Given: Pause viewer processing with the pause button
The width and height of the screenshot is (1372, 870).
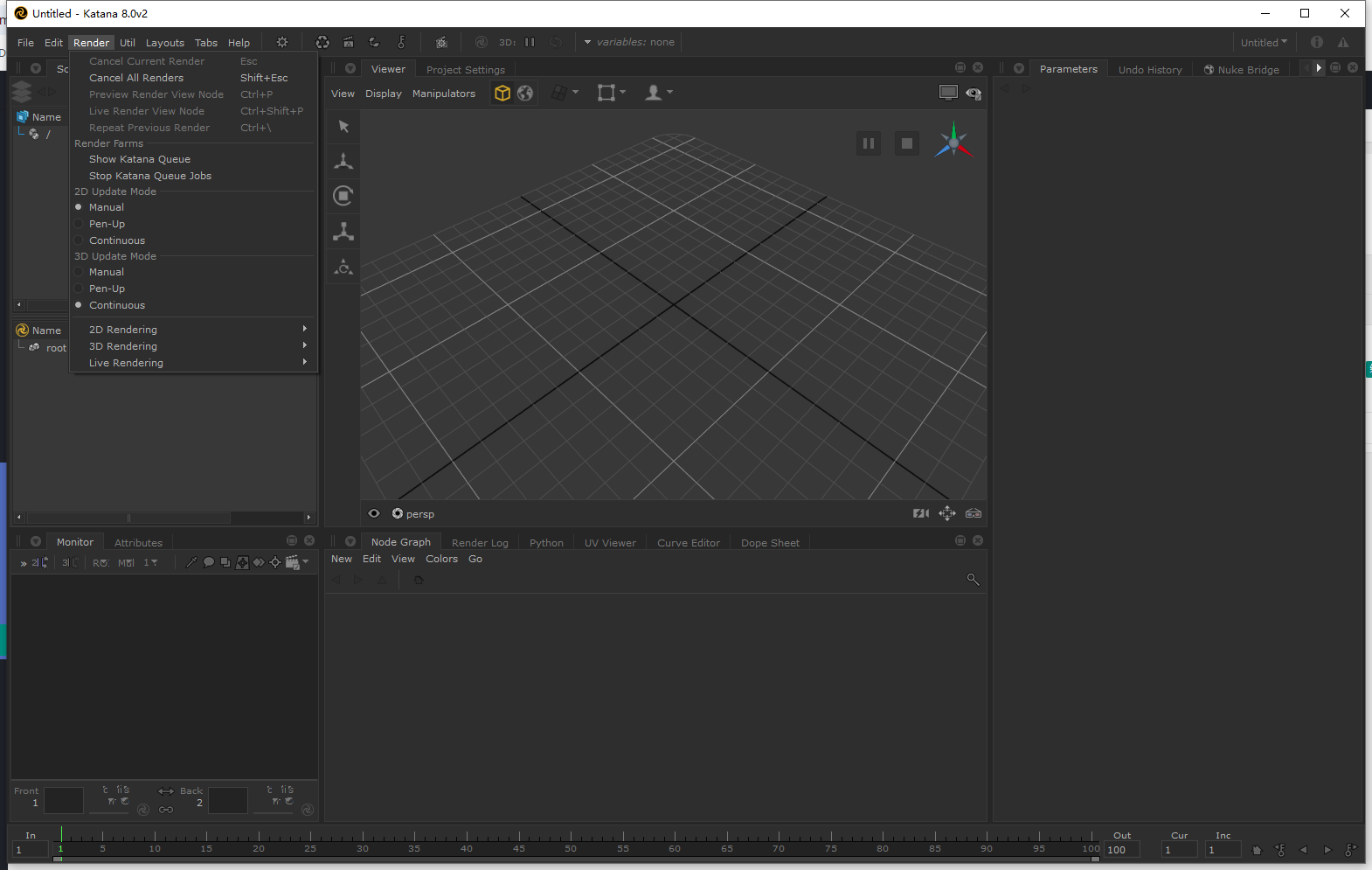Looking at the screenshot, I should pyautogui.click(x=868, y=143).
